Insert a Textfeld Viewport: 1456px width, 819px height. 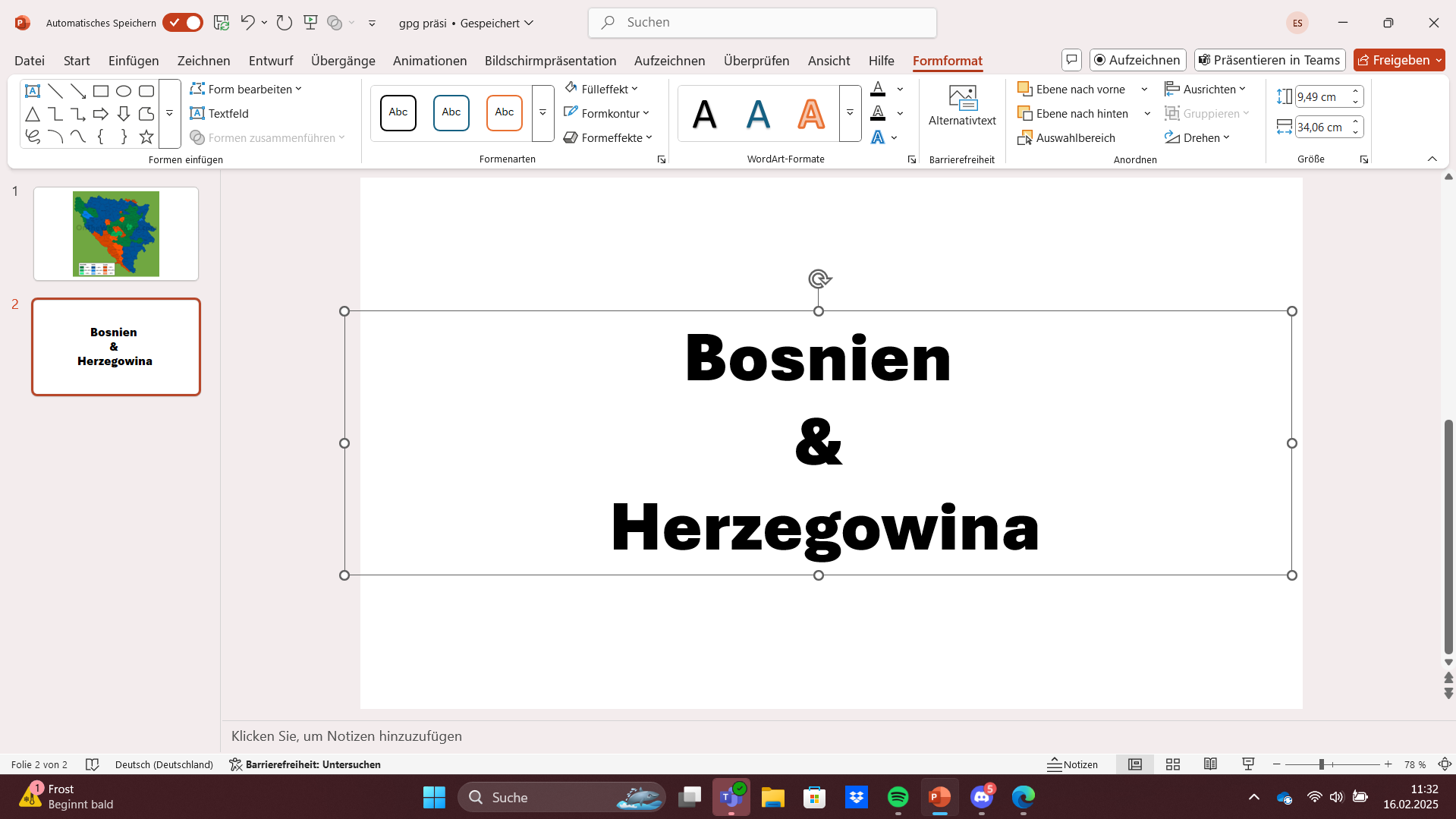[x=219, y=113]
